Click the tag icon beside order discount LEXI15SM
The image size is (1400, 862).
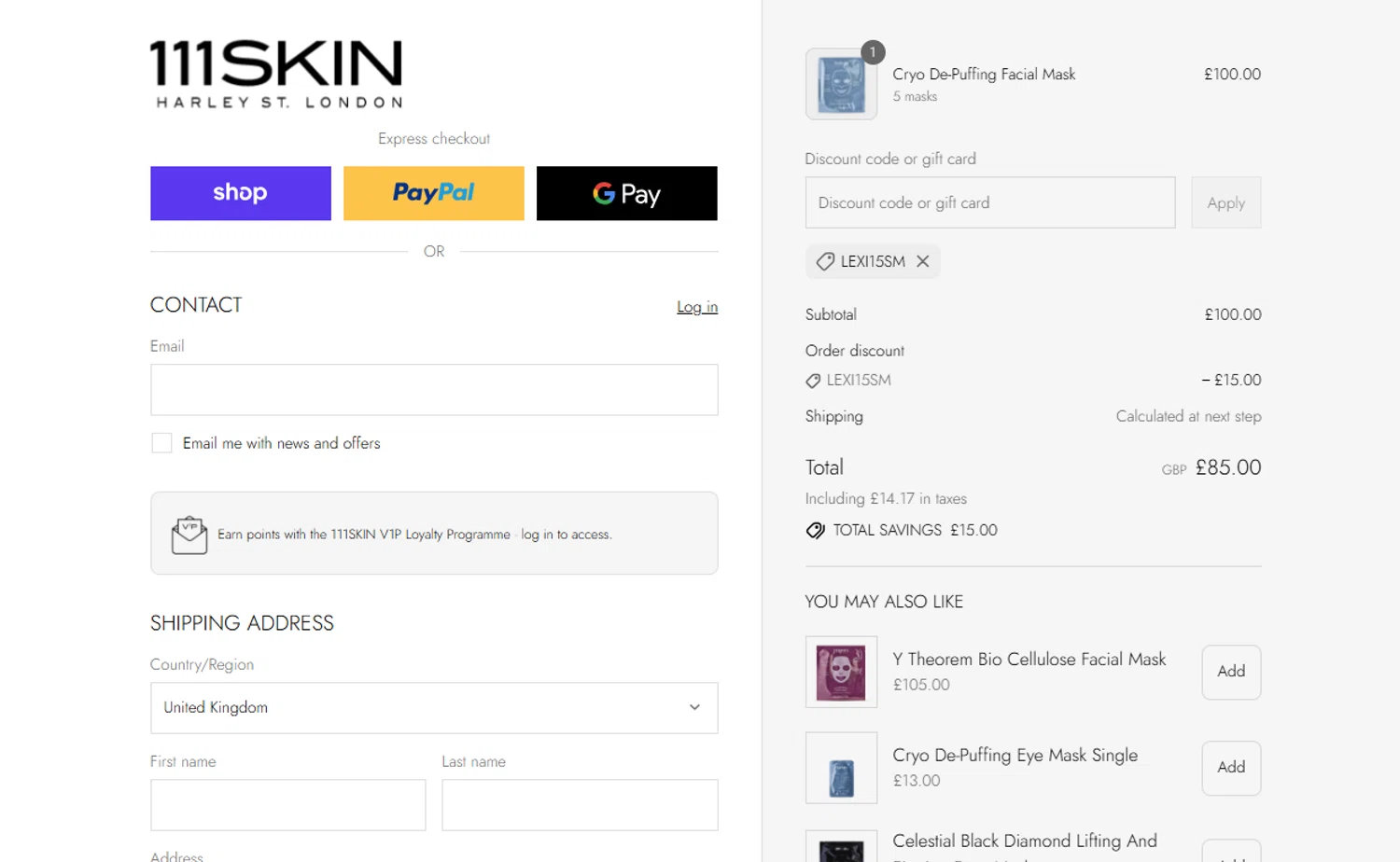[814, 381]
